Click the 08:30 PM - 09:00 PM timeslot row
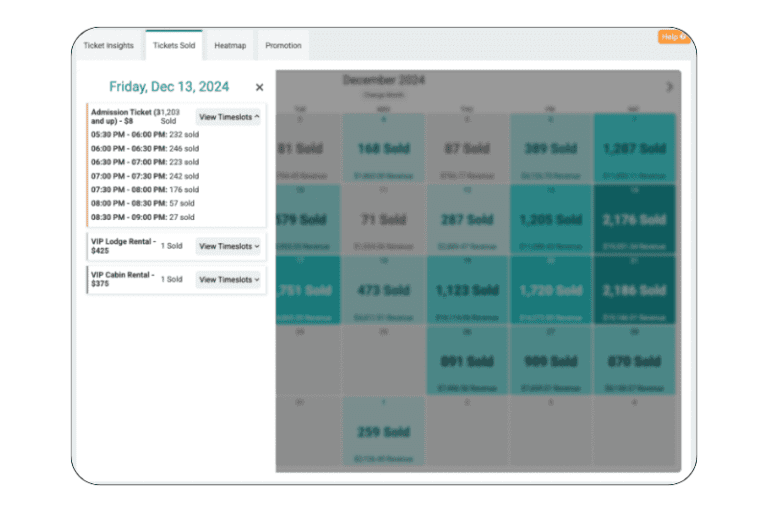Viewport: 768px width, 512px height. (x=143, y=217)
